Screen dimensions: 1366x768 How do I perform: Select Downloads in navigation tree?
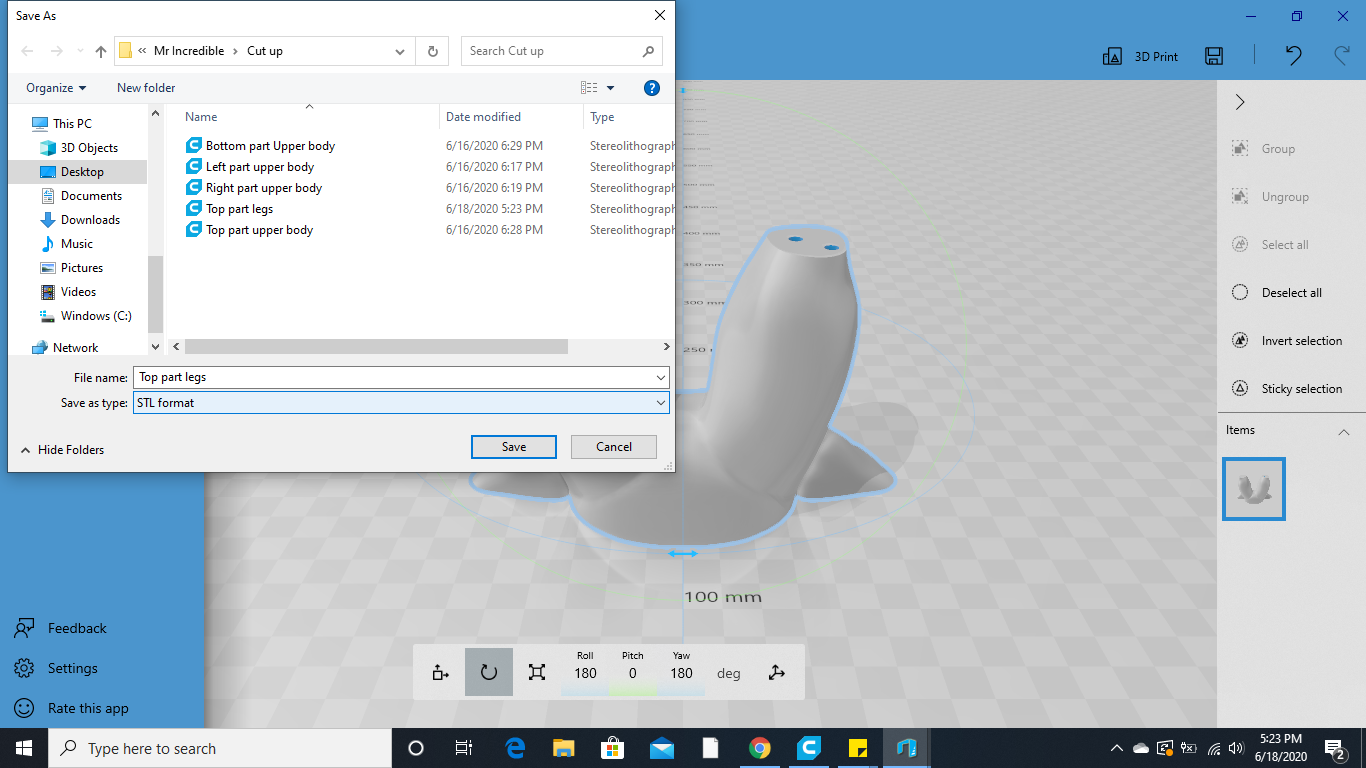coord(90,220)
